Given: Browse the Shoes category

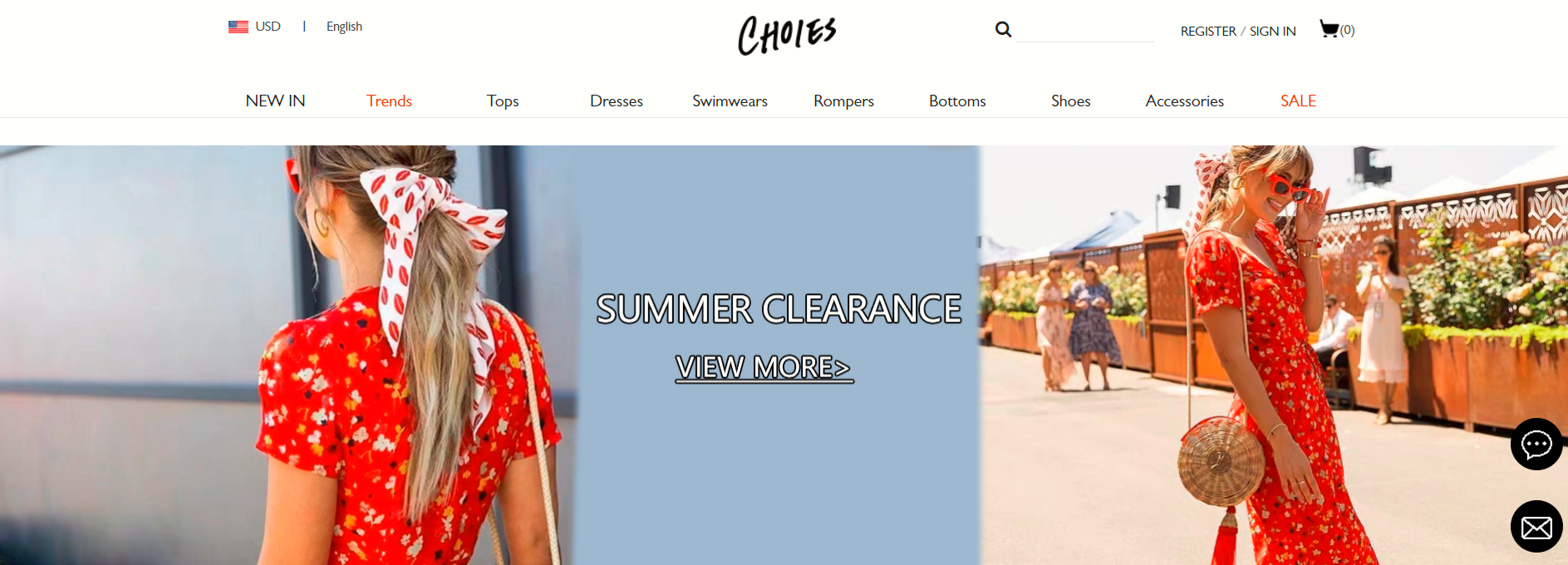Looking at the screenshot, I should (1070, 101).
